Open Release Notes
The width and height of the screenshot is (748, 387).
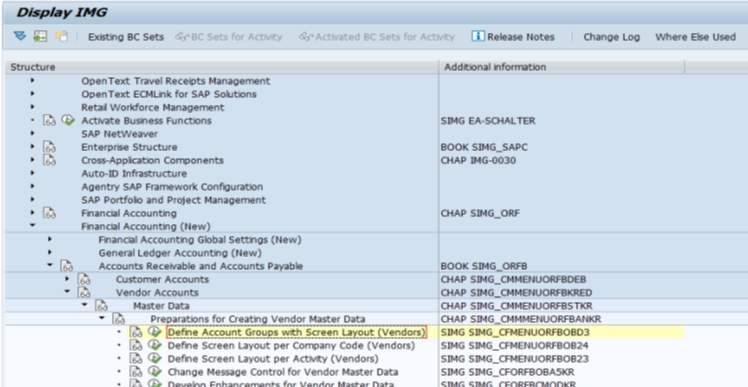tap(513, 37)
